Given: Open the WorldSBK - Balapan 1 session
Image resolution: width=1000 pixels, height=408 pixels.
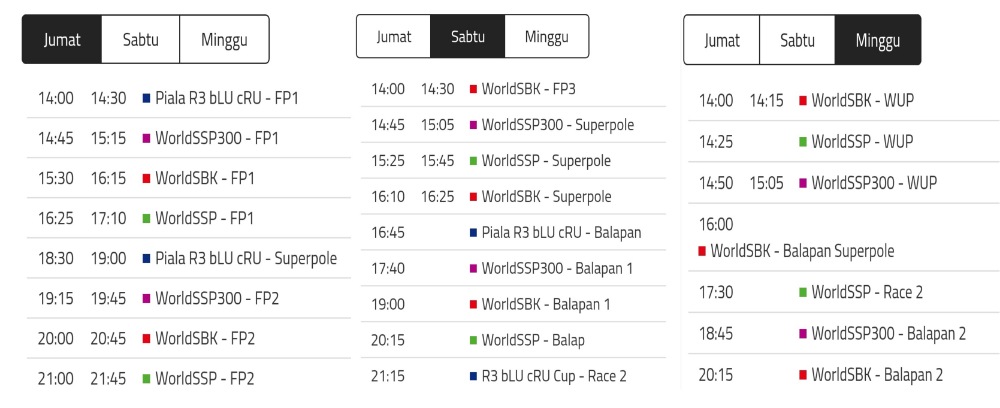Looking at the screenshot, I should (x=546, y=304).
